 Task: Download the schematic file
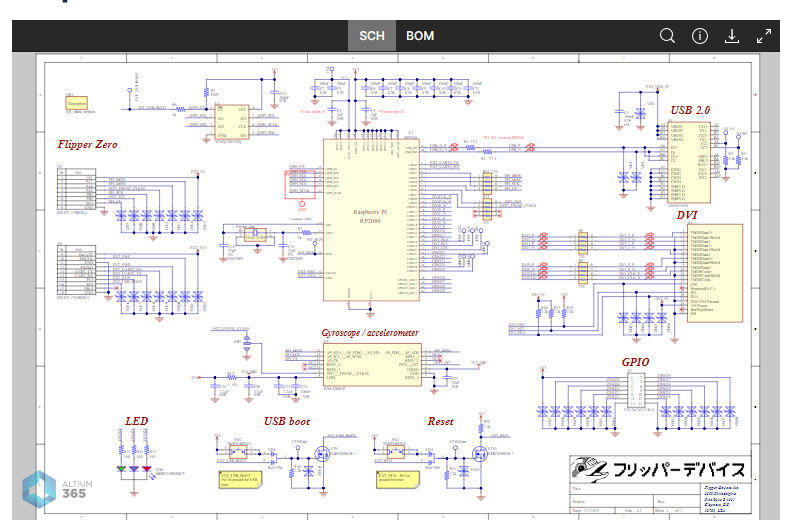(x=732, y=36)
